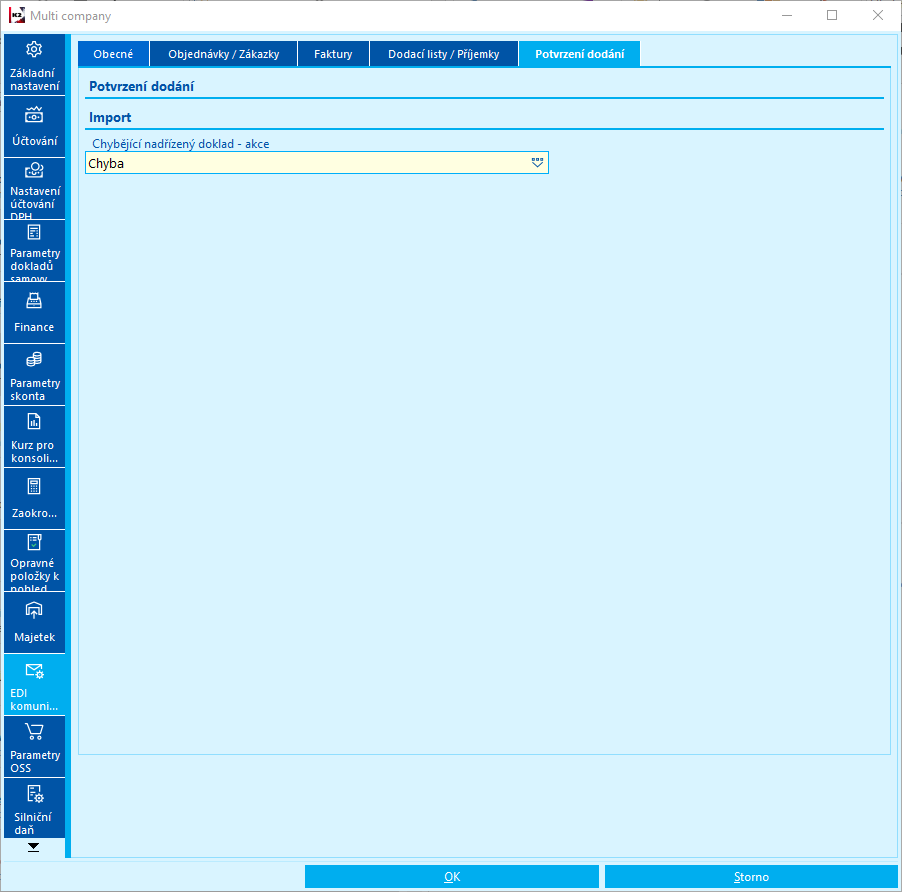Click the K2 application logo icon
The image size is (902, 892).
17,15
